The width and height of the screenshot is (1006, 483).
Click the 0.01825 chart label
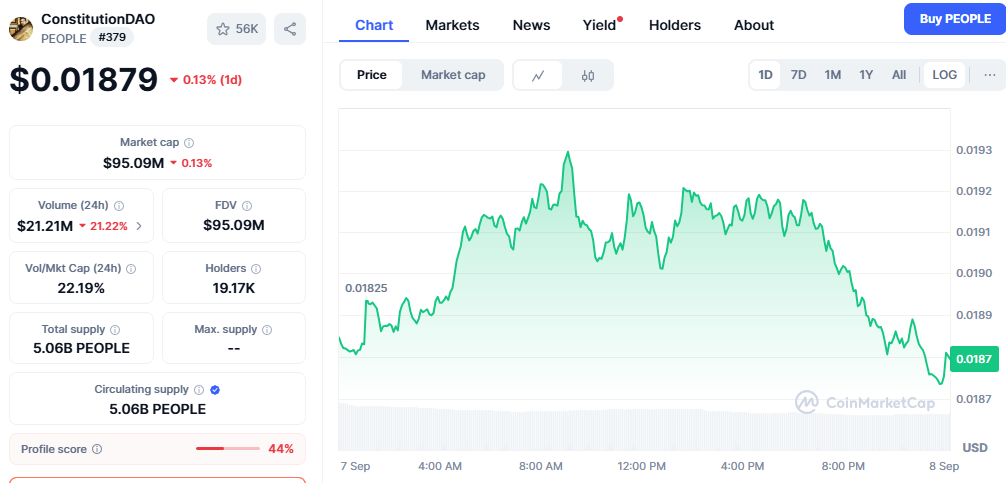(366, 288)
